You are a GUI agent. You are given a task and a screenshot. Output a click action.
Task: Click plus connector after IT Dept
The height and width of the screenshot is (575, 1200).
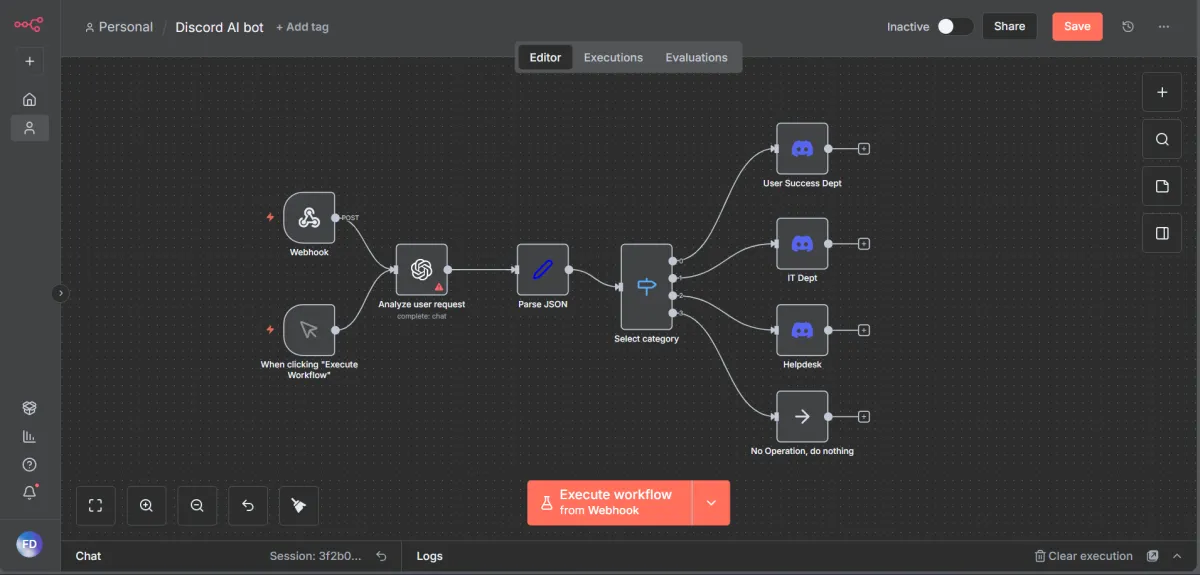click(864, 244)
